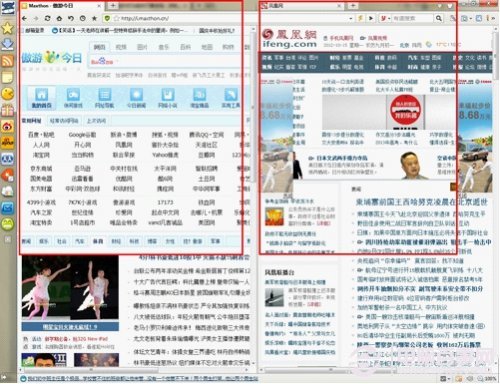Open 美团网 link
The image size is (500, 384).
[207, 222]
